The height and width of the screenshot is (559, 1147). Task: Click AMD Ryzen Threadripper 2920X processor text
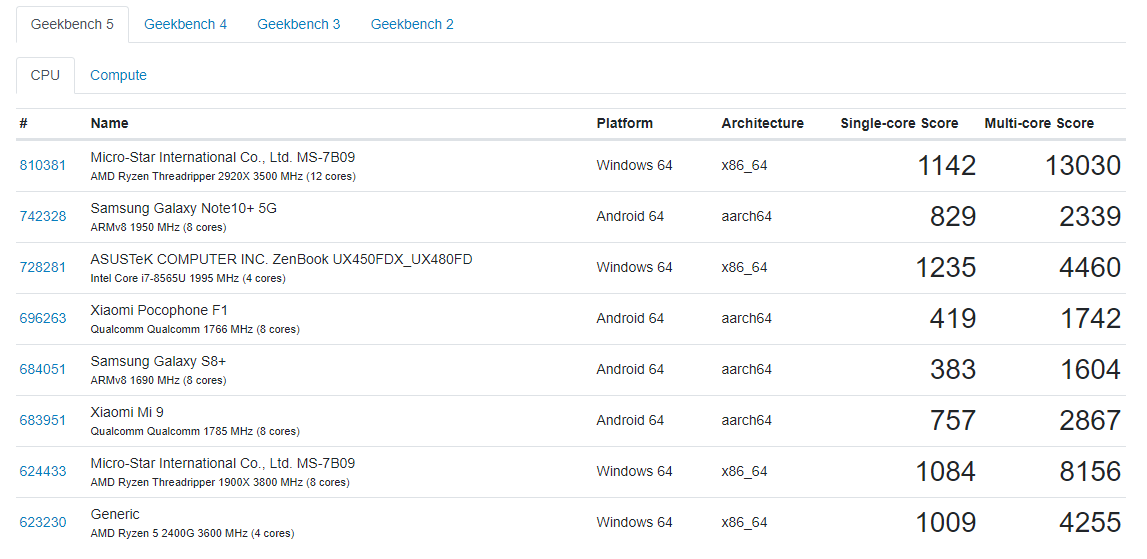223,177
